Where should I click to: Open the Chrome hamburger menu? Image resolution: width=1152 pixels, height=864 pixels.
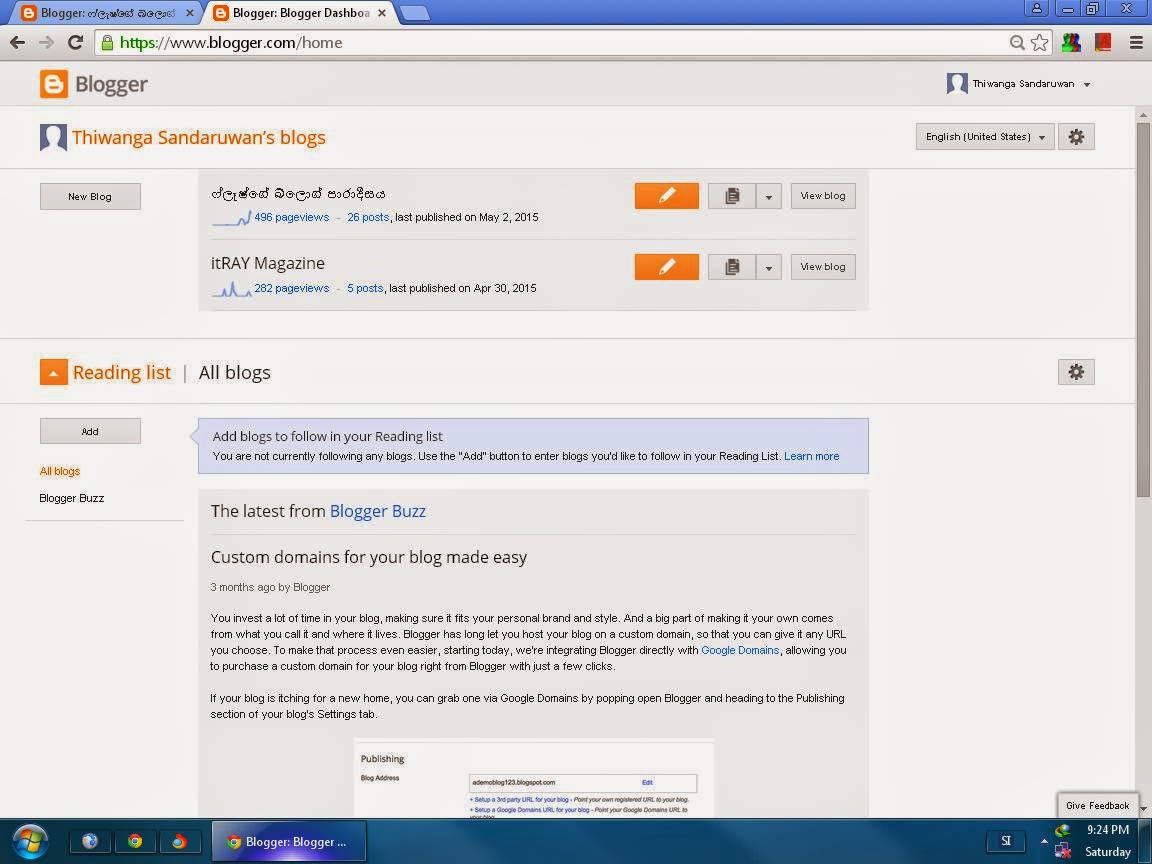click(1136, 43)
